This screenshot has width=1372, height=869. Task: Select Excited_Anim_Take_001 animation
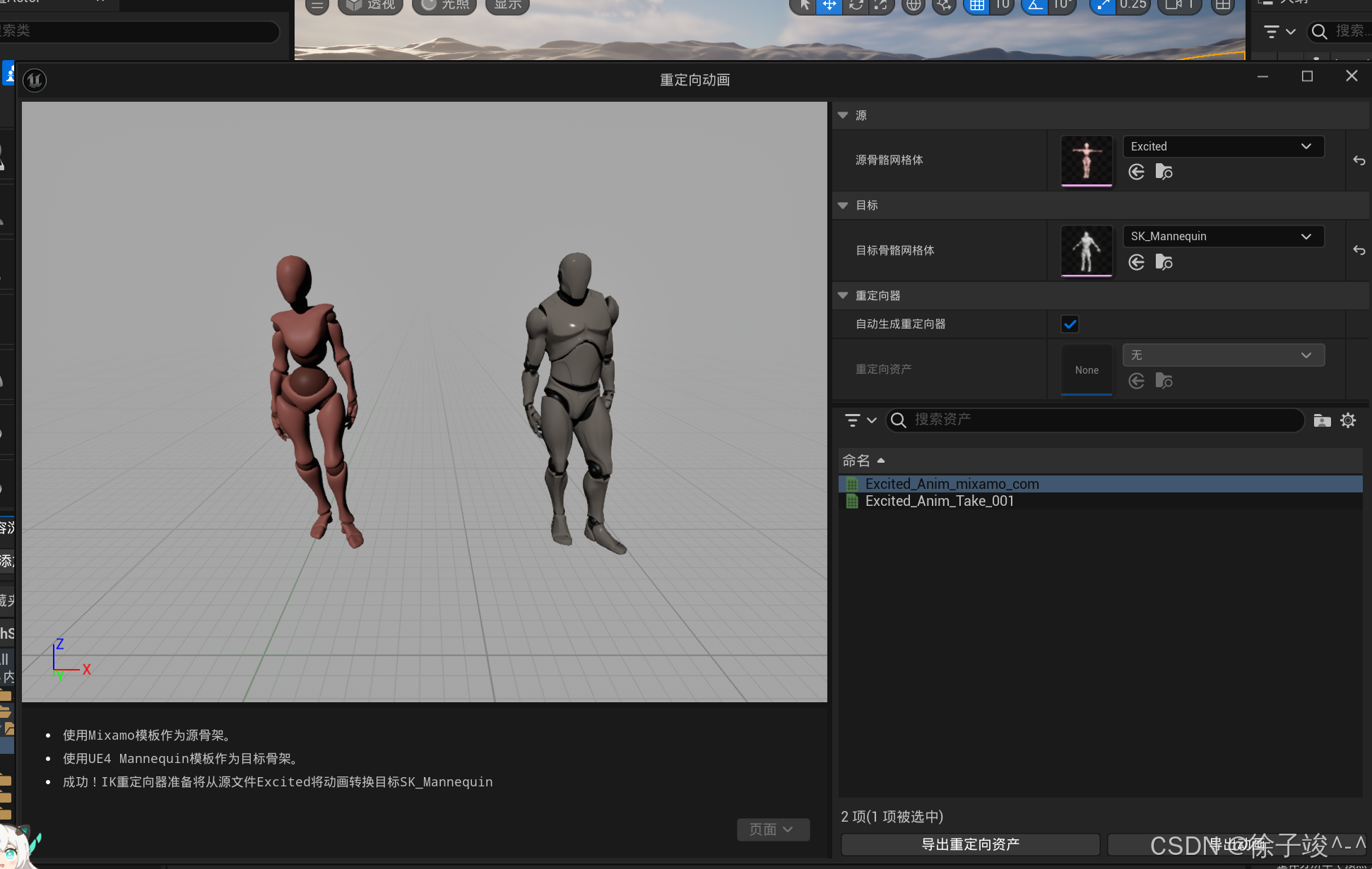click(939, 501)
